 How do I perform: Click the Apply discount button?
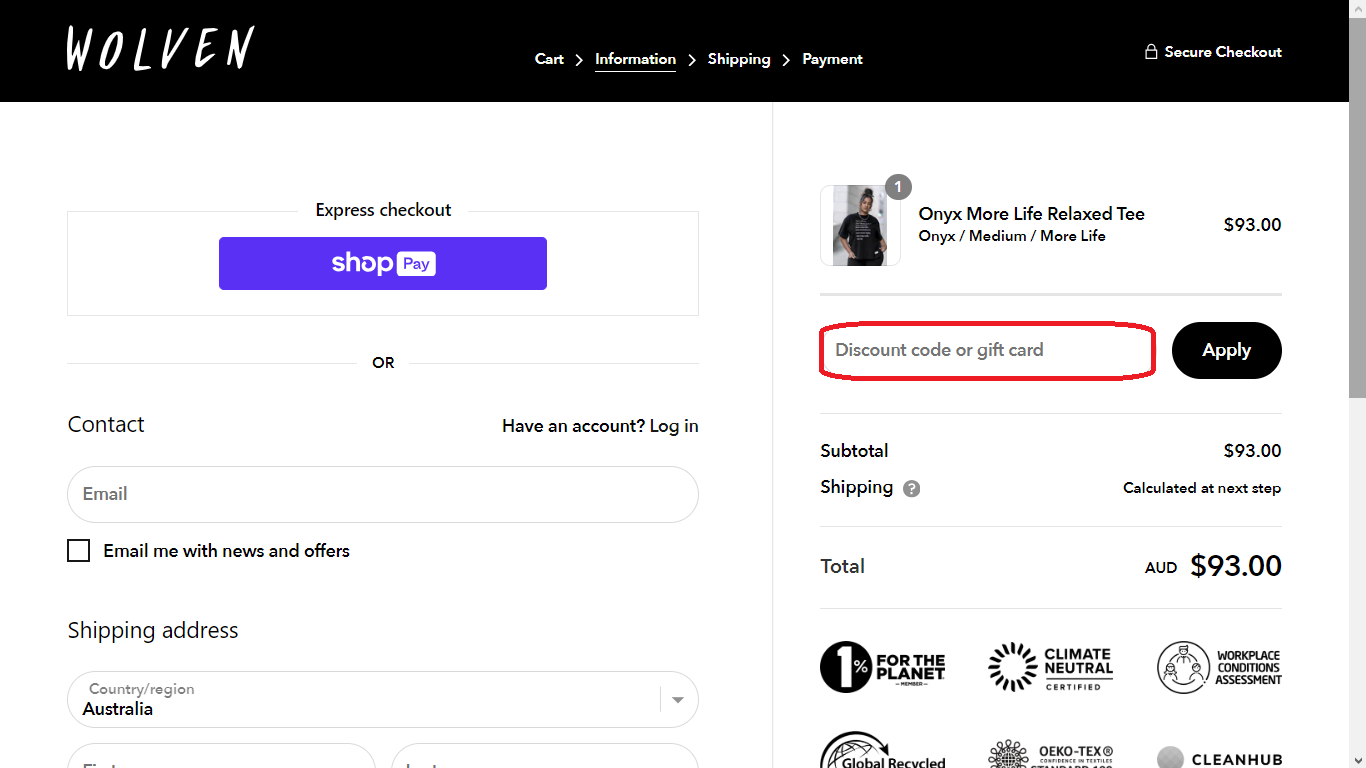1226,350
